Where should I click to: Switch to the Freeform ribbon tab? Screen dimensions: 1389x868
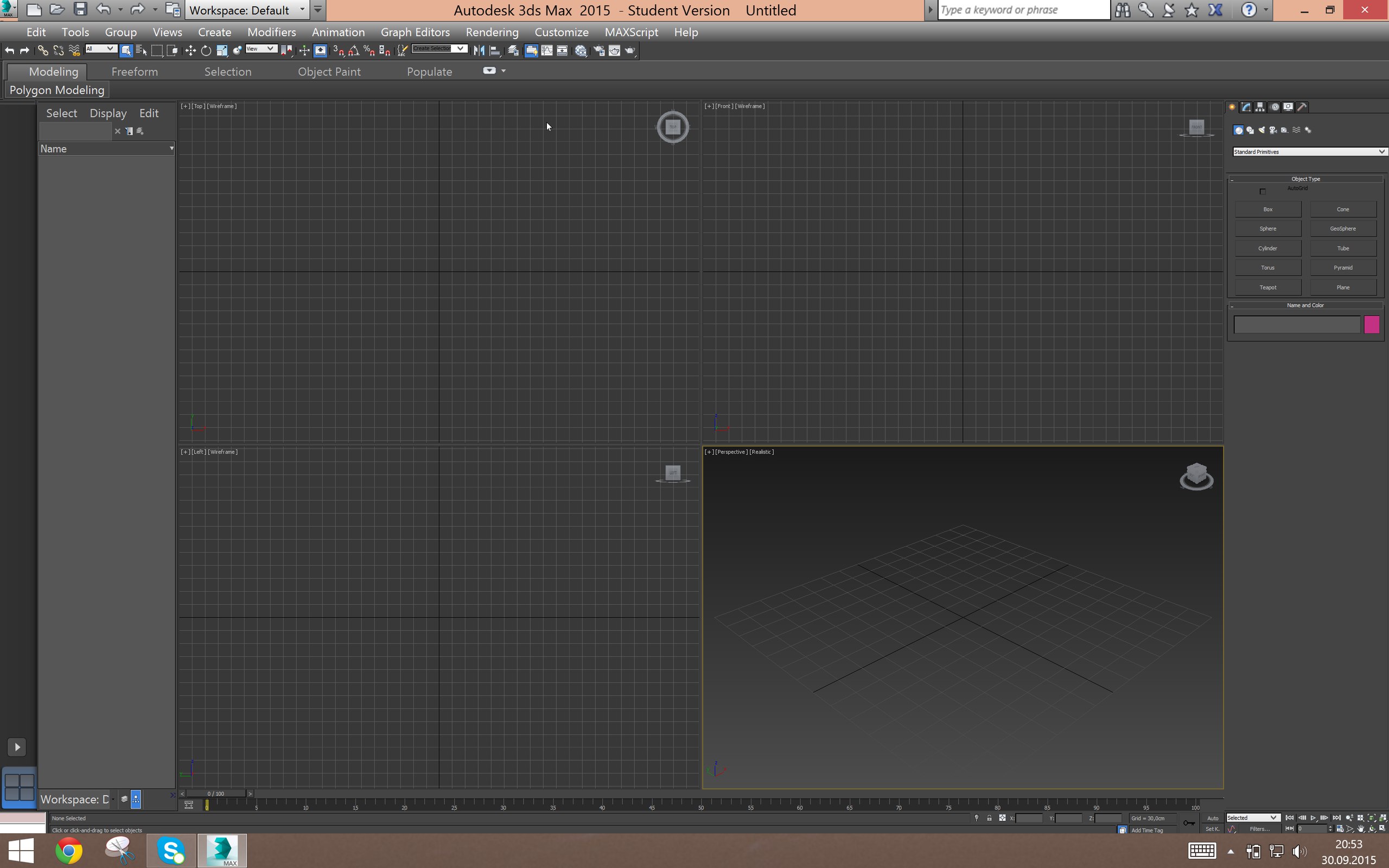click(135, 72)
